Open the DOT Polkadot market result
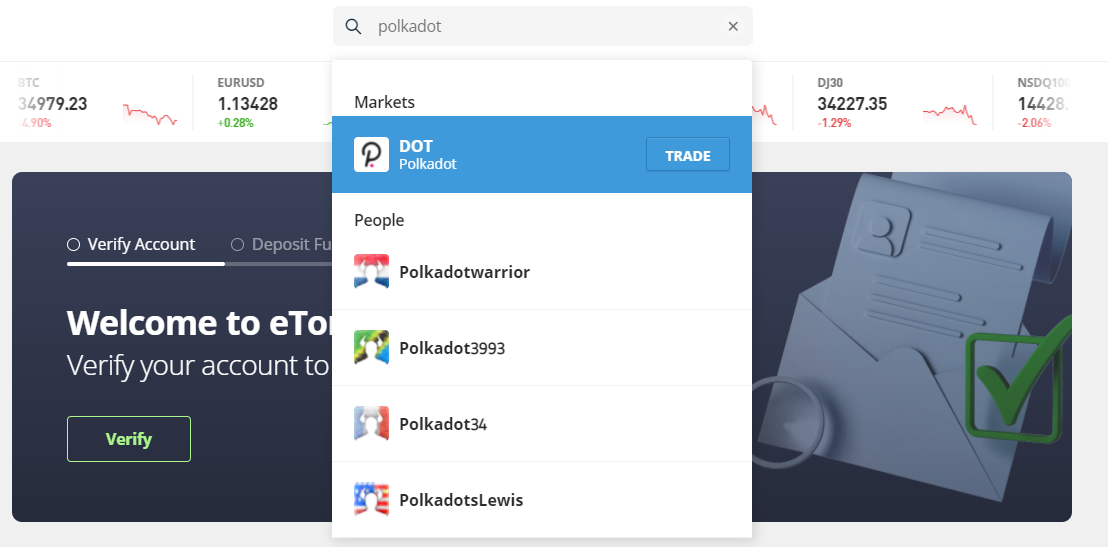 coord(542,154)
